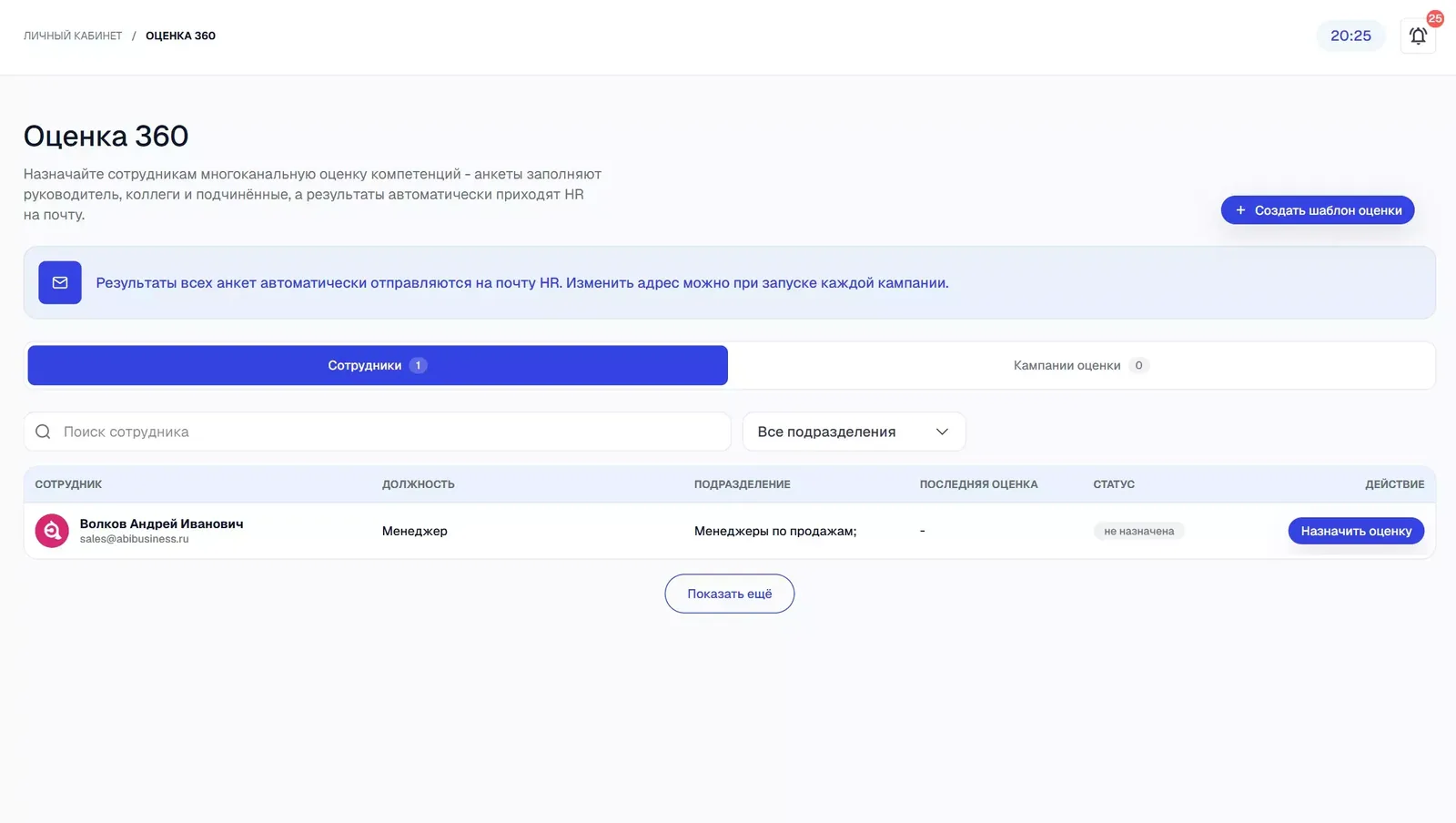Open the Все подразделения dropdown

point(854,432)
